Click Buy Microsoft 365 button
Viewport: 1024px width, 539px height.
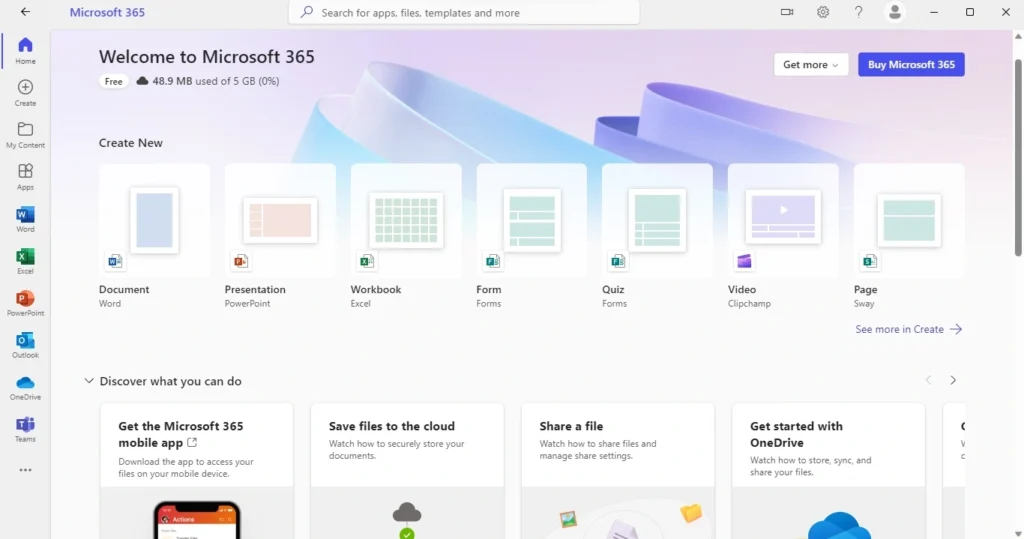[911, 65]
